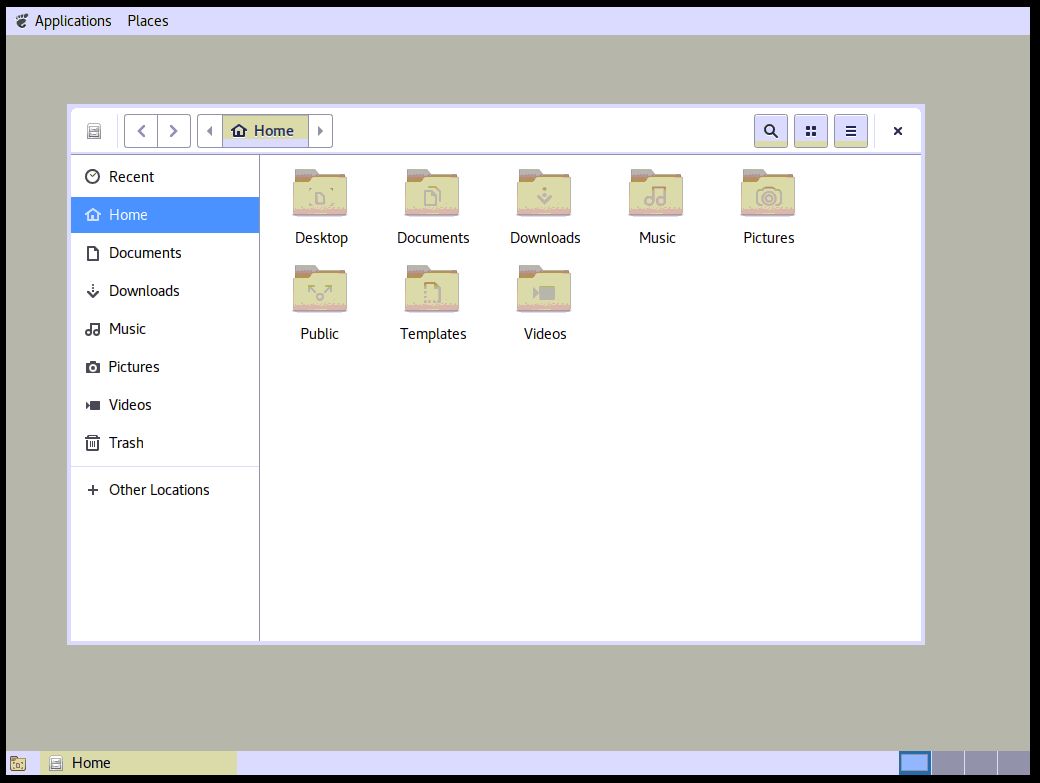Open Other Locations in the sidebar
The image size is (1040, 783).
(164, 490)
